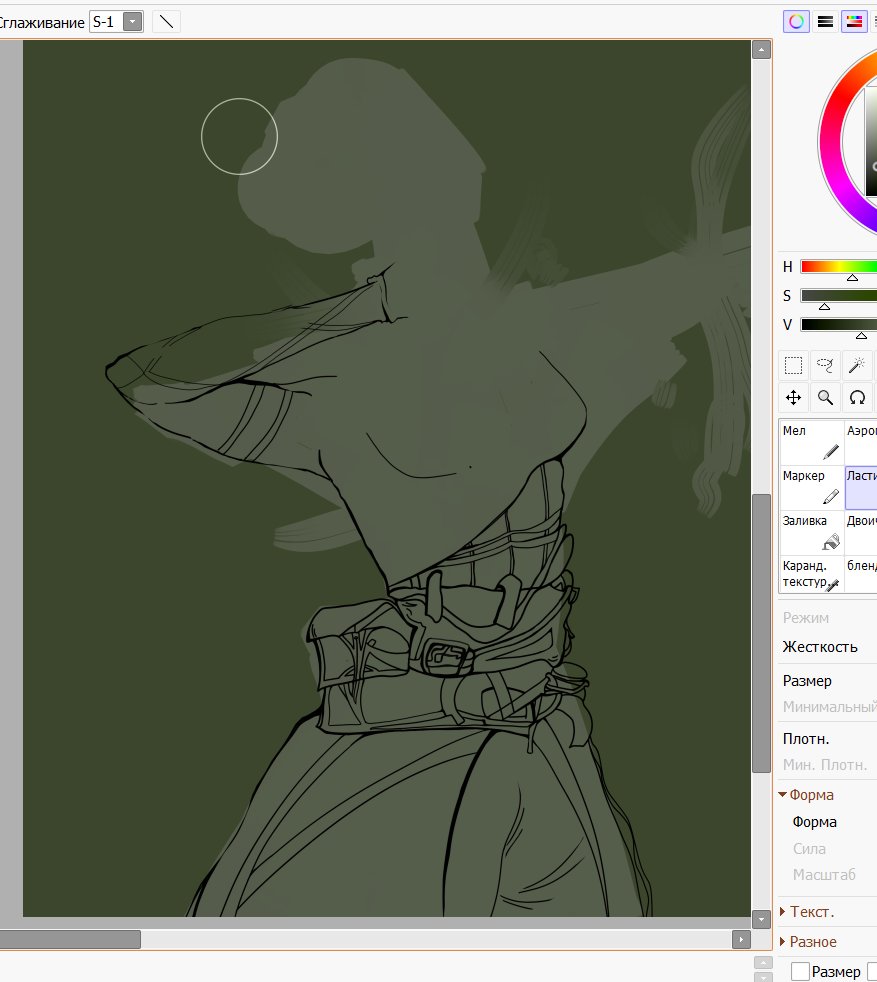Image resolution: width=877 pixels, height=982 pixels.
Task: Click the horizontal scrollbar right arrow
Action: tap(741, 939)
